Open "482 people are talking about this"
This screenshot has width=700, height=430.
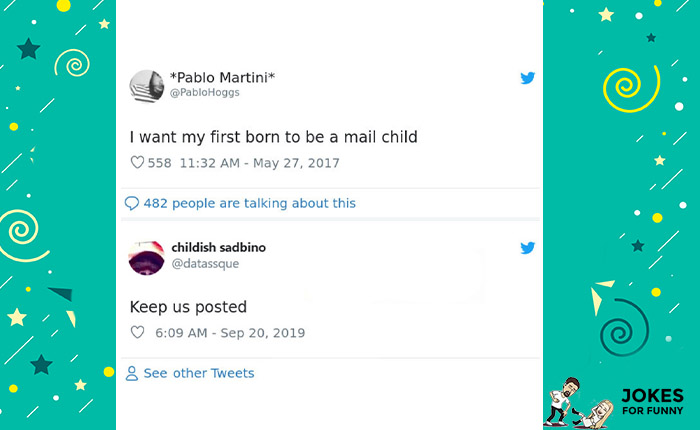249,203
